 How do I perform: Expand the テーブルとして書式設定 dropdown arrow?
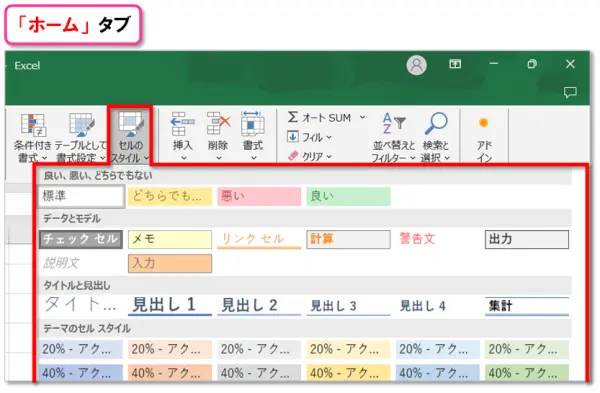(x=103, y=158)
